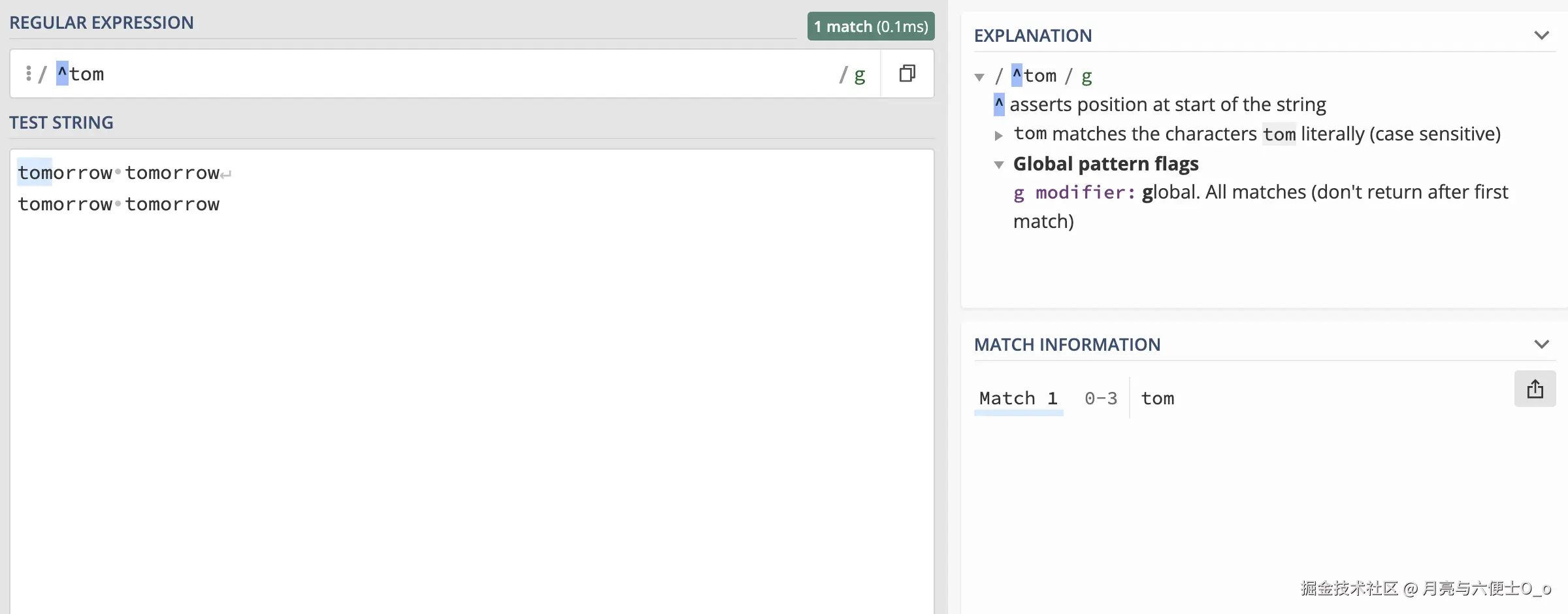Collapse the Match Information panel chevron

1541,344
